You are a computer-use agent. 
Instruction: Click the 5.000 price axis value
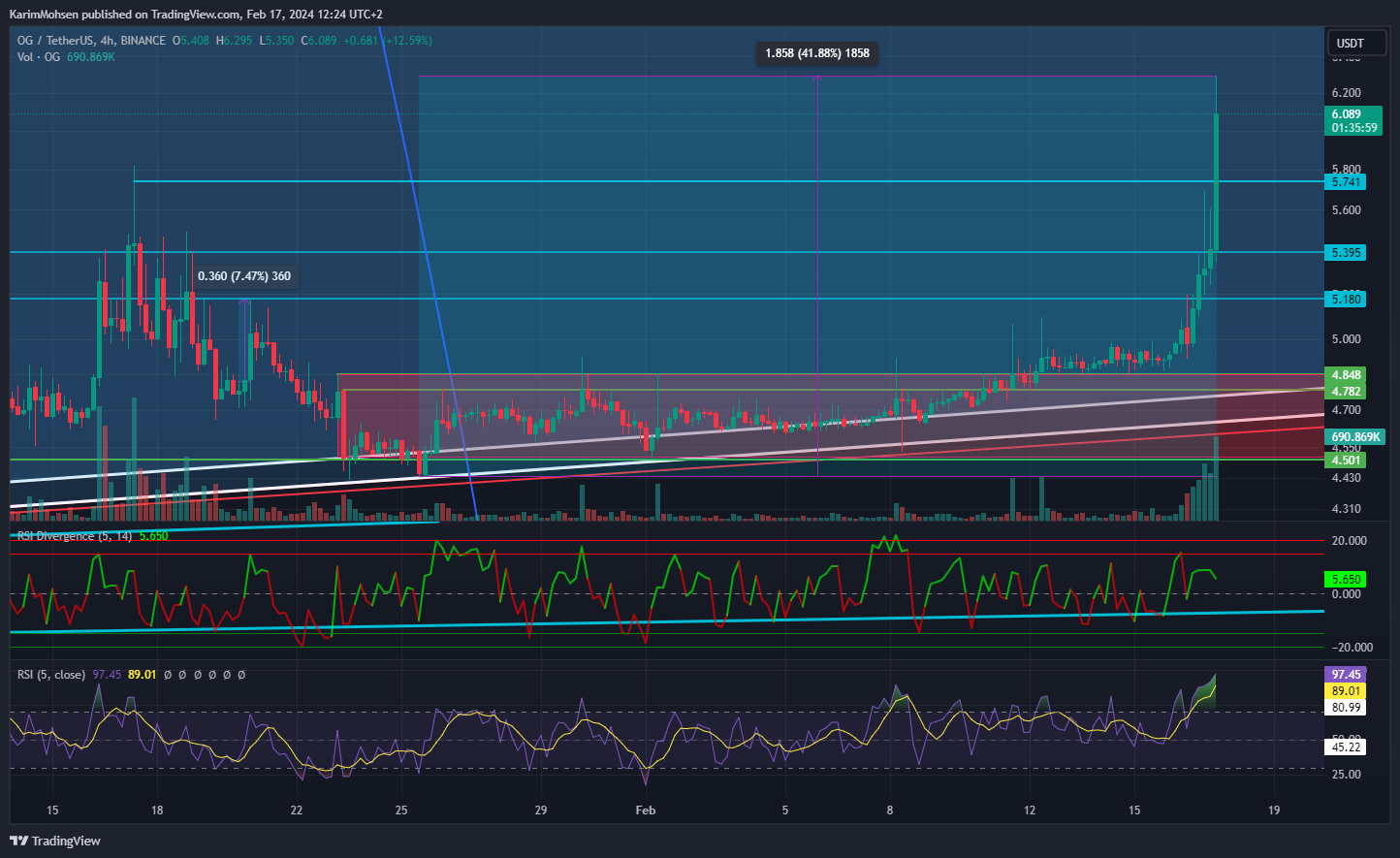tap(1347, 339)
